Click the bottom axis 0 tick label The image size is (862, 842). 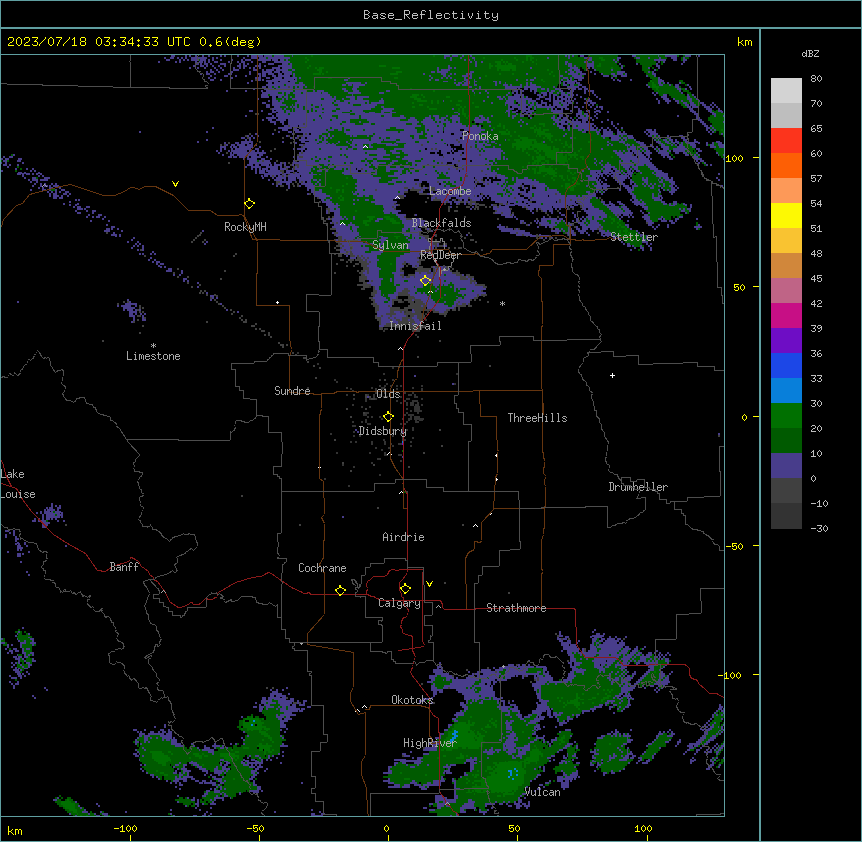[386, 828]
